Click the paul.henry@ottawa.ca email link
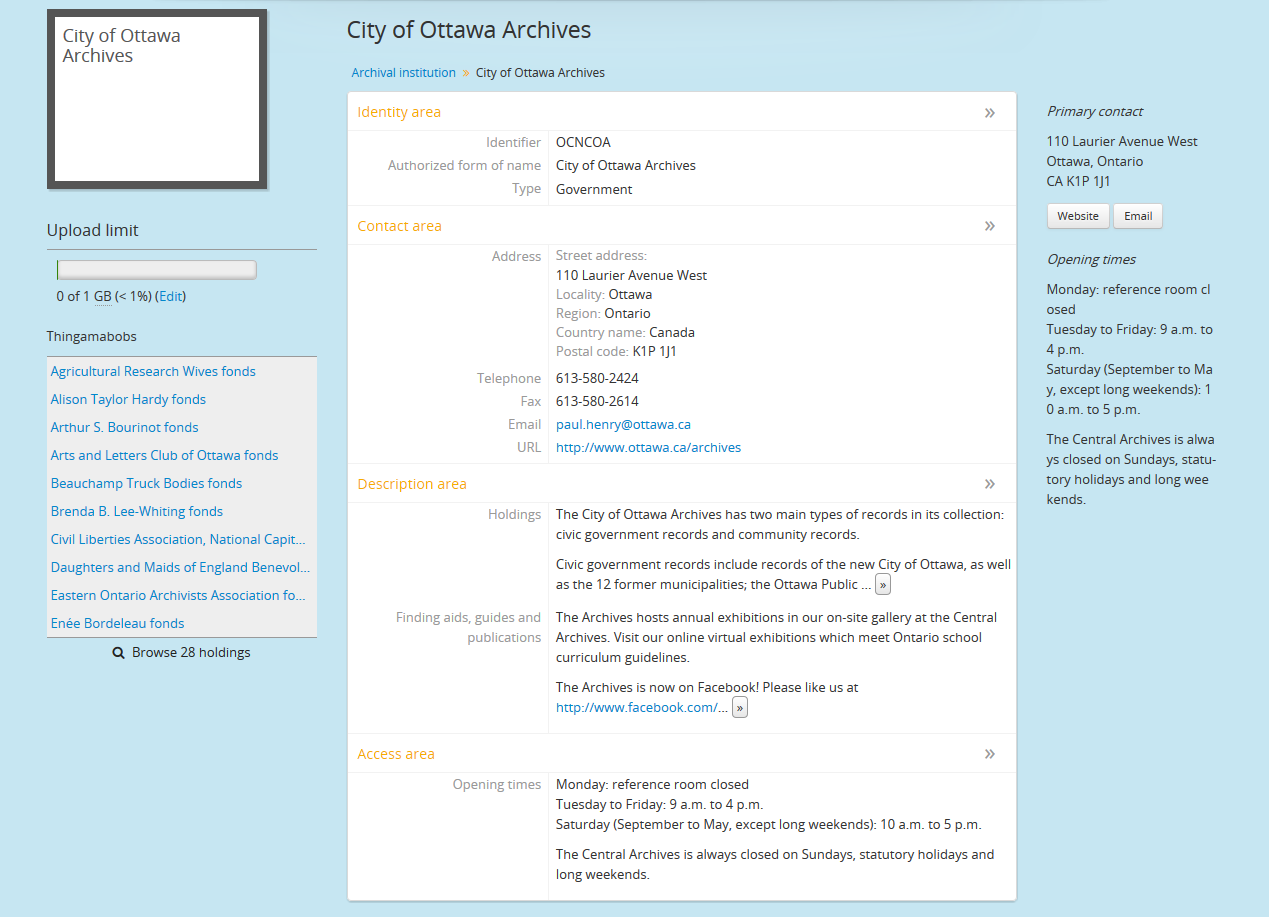Viewport: 1269px width, 917px height. coord(623,425)
